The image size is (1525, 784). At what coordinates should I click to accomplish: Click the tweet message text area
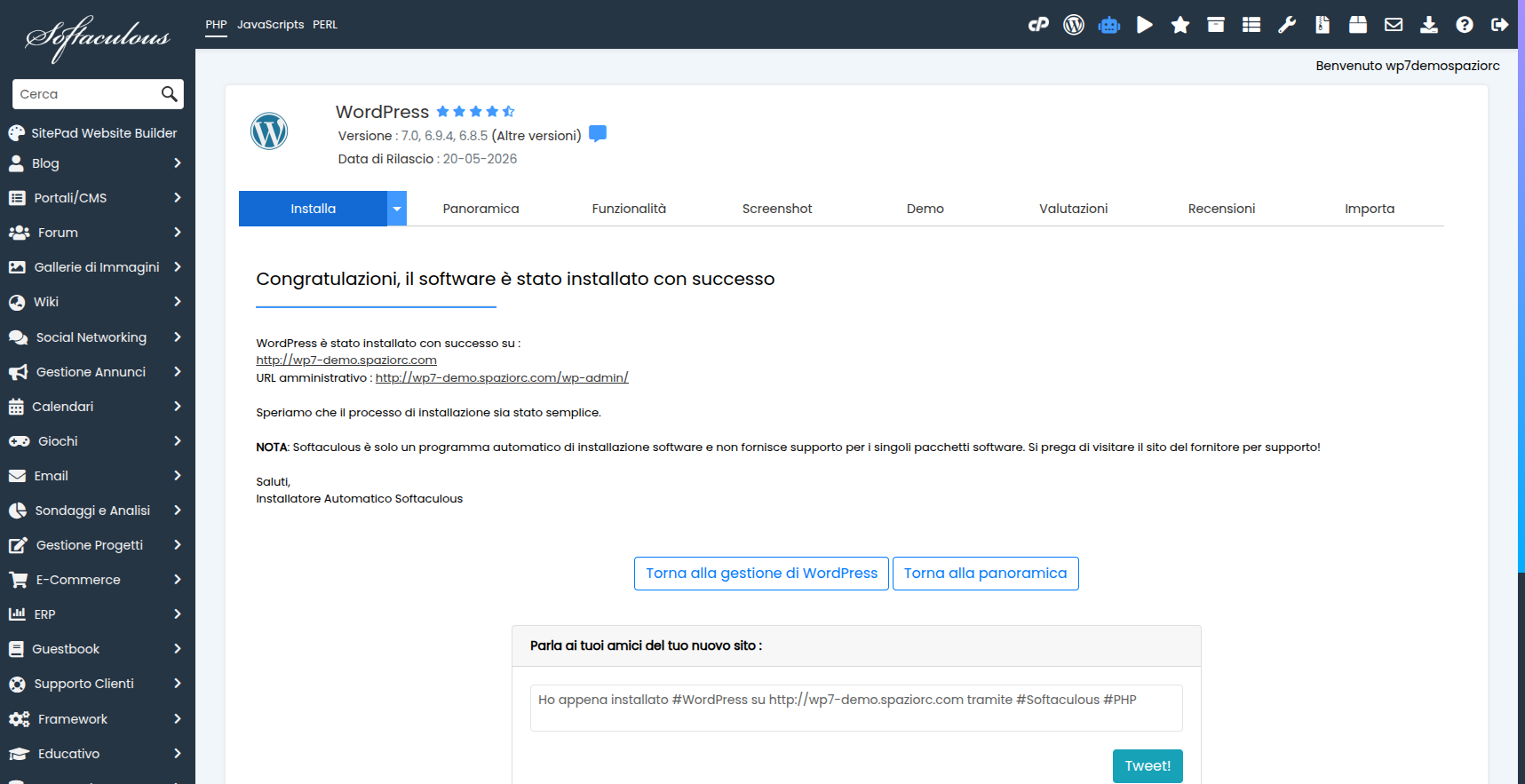click(856, 708)
